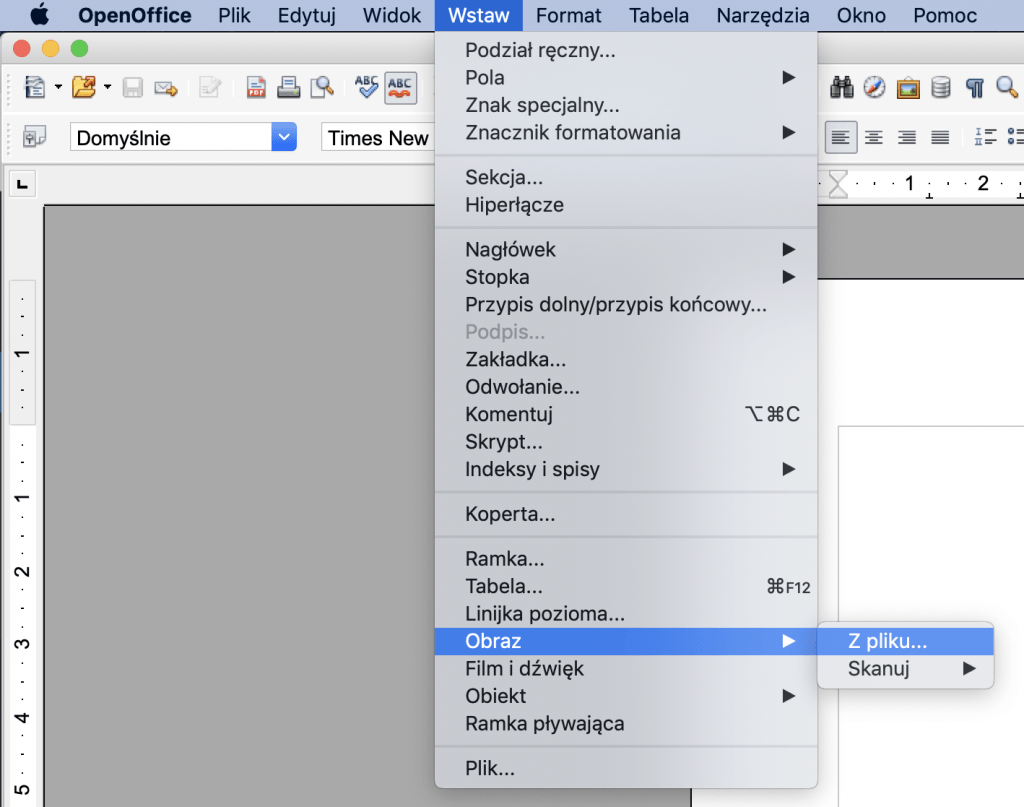Viewport: 1024px width, 807px height.
Task: Click the Domyślnie style name field
Action: [x=171, y=137]
